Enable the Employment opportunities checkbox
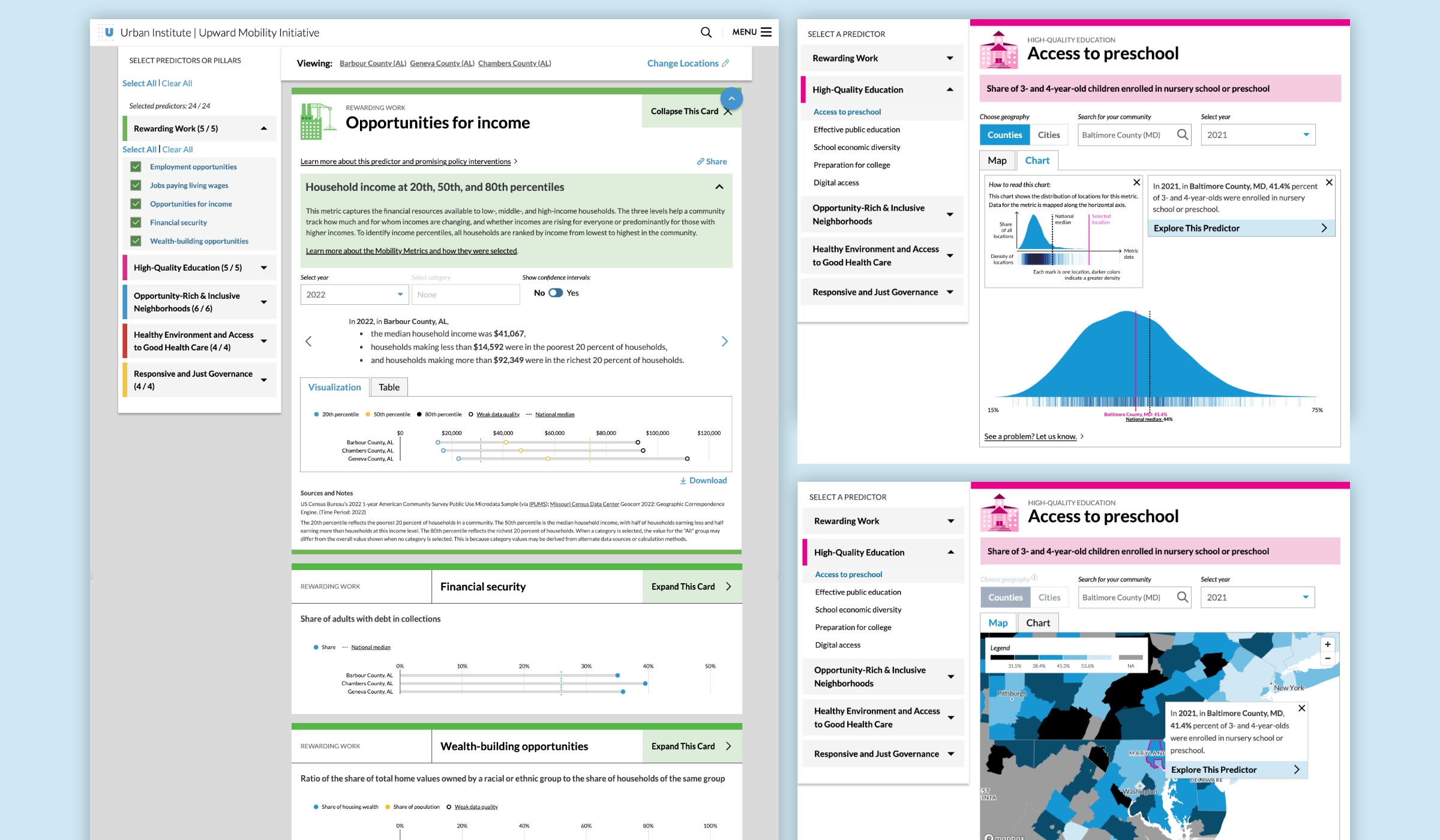Viewport: 1440px width, 840px height. click(x=135, y=167)
